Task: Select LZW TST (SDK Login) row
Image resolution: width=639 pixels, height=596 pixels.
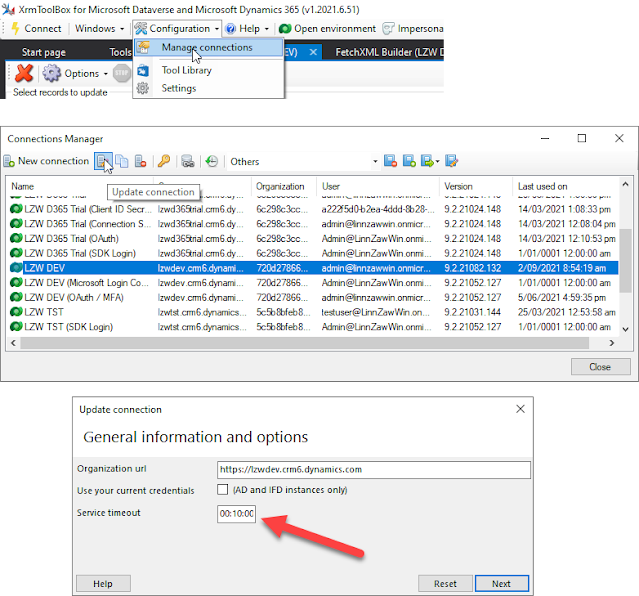Action: (x=313, y=327)
